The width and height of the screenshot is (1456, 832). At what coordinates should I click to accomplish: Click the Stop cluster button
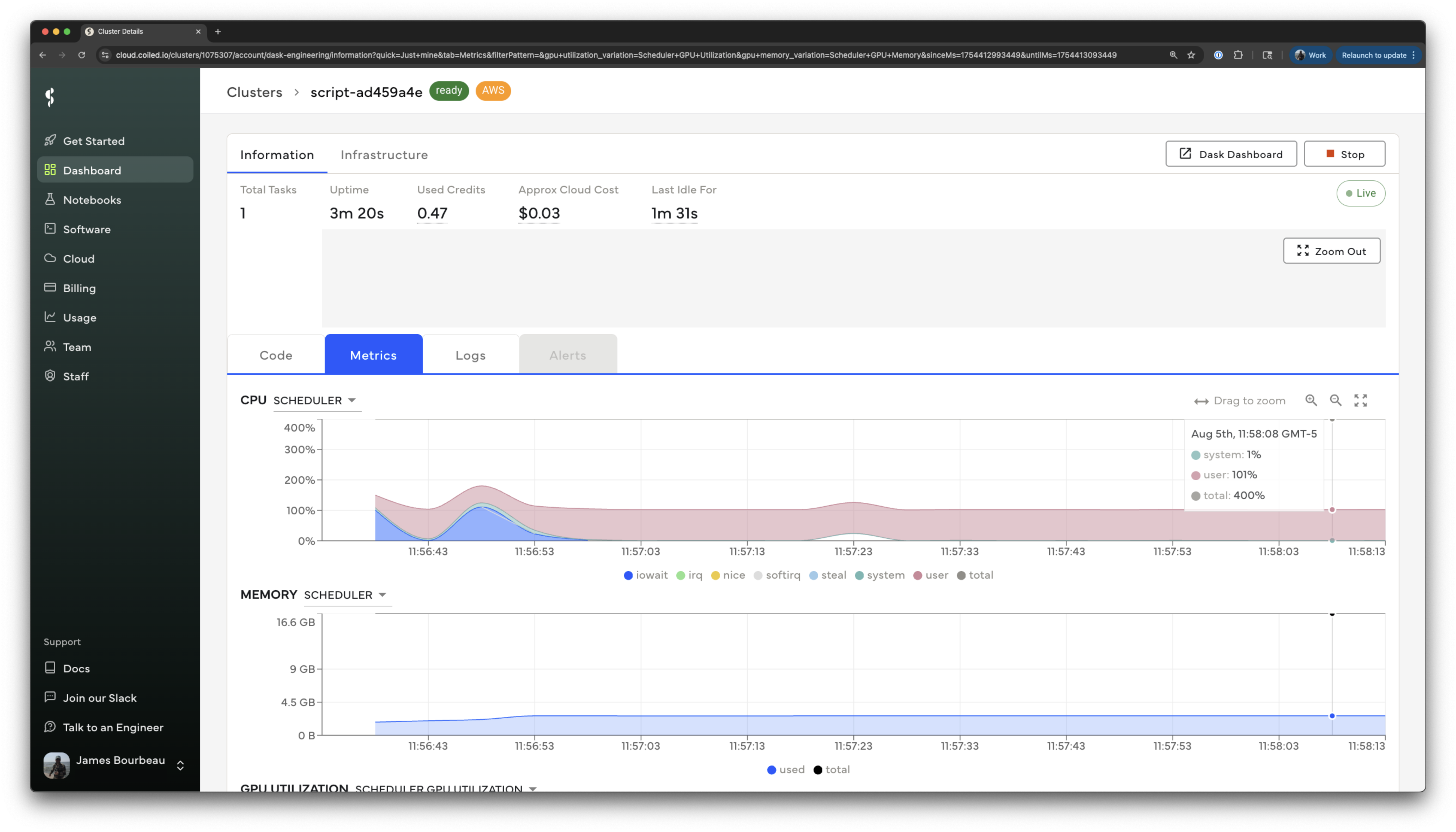click(x=1344, y=154)
